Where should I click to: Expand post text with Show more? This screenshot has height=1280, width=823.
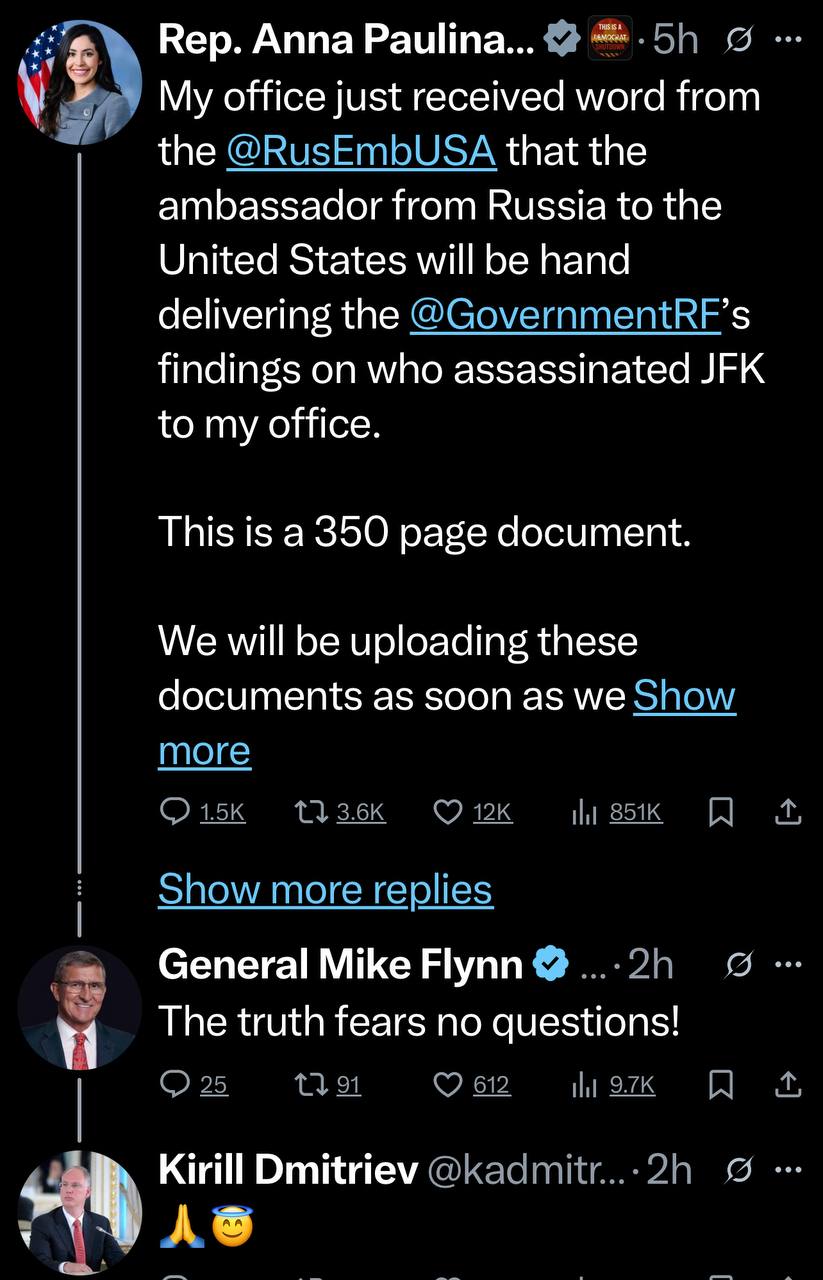pyautogui.click(x=684, y=696)
